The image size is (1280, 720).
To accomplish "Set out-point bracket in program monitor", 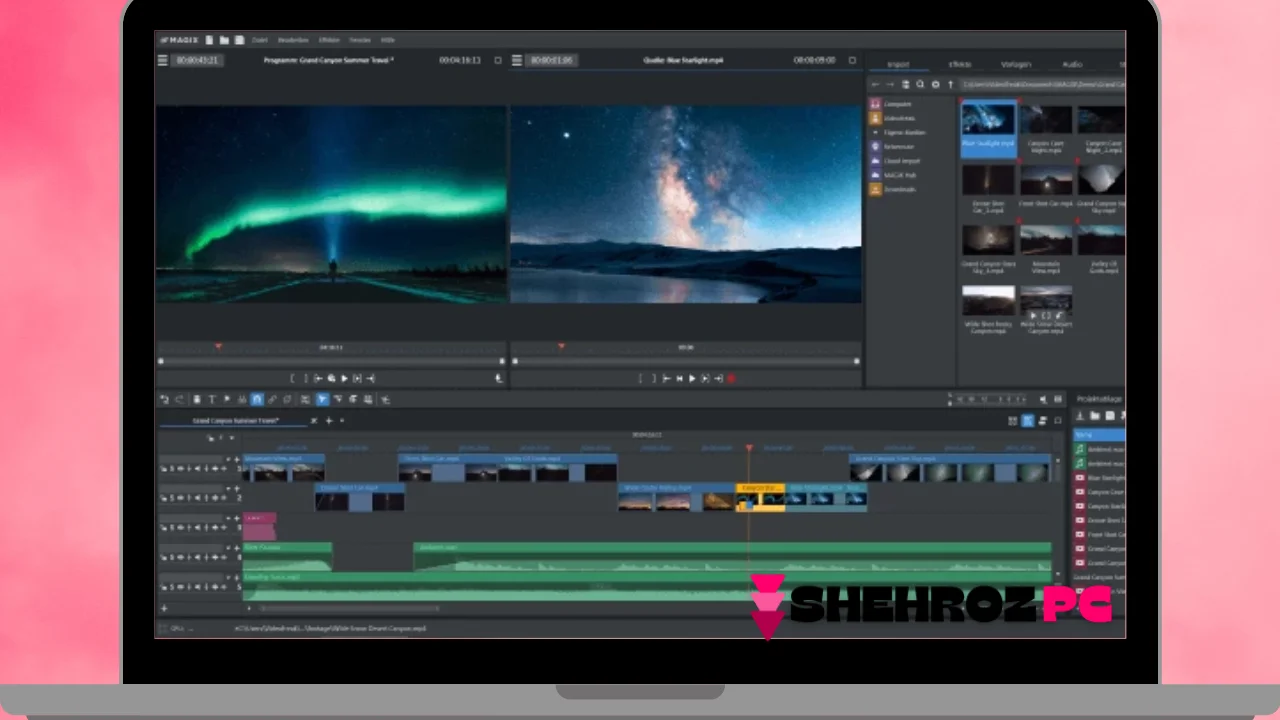I will (x=305, y=379).
